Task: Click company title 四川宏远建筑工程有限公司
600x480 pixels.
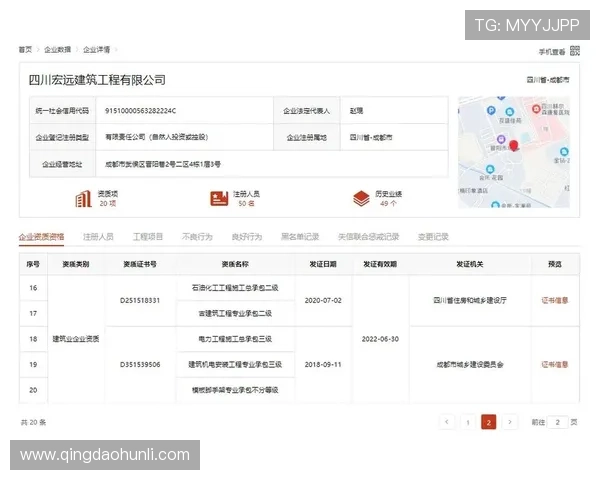Action: pos(97,80)
